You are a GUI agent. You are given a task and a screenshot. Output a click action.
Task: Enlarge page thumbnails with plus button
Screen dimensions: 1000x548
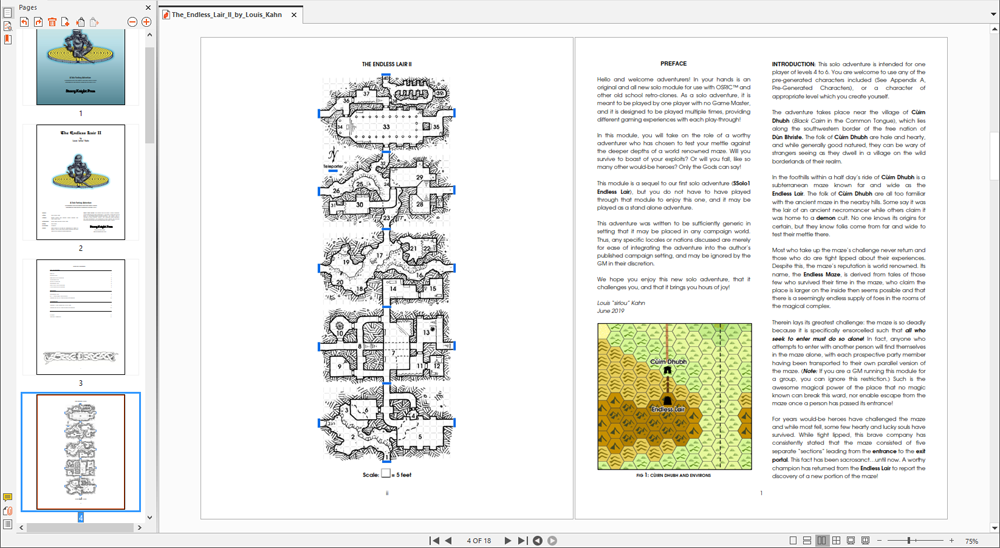(146, 22)
